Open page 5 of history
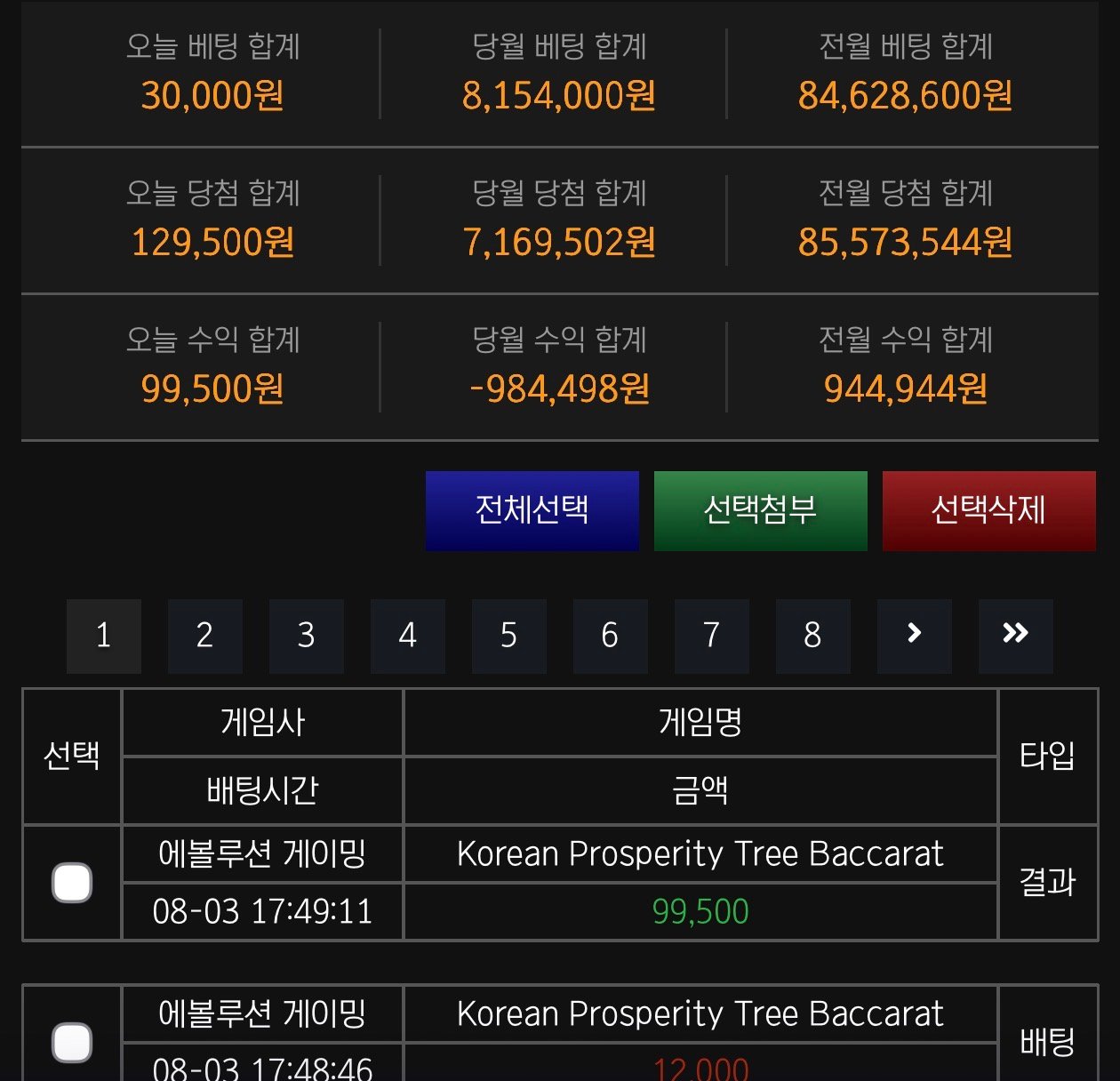The image size is (1120, 1081). pos(508,635)
